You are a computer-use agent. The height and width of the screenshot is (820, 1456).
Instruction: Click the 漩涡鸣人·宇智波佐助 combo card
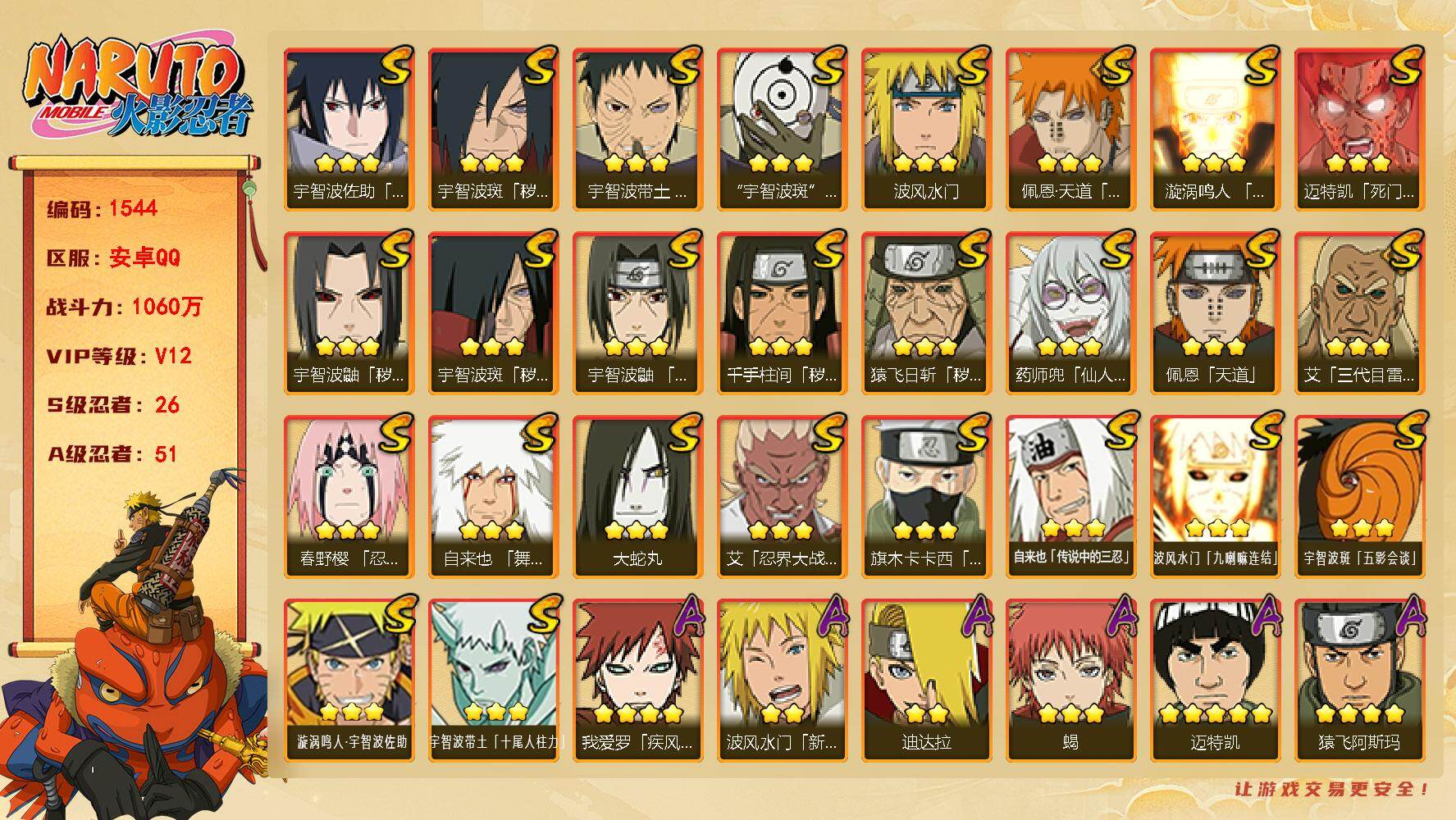(x=349, y=681)
